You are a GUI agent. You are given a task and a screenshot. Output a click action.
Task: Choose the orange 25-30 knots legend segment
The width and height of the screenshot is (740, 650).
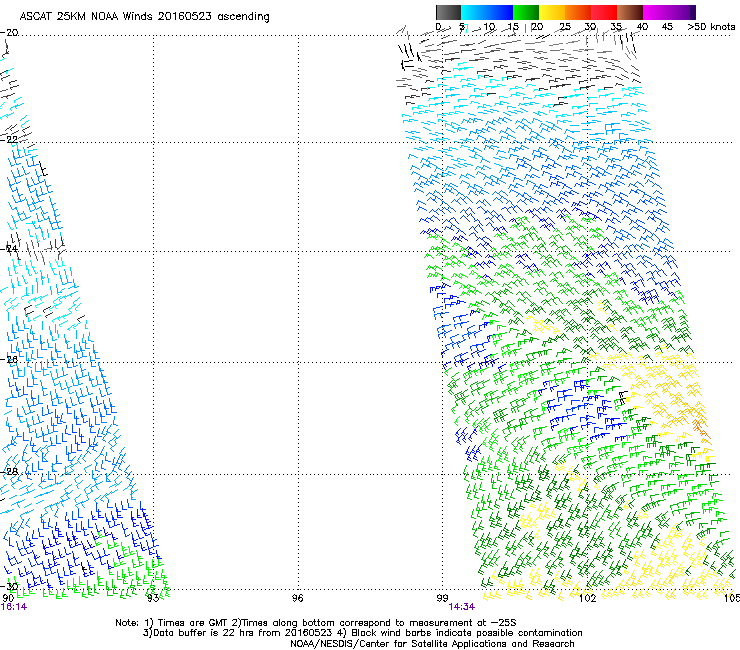click(x=578, y=12)
